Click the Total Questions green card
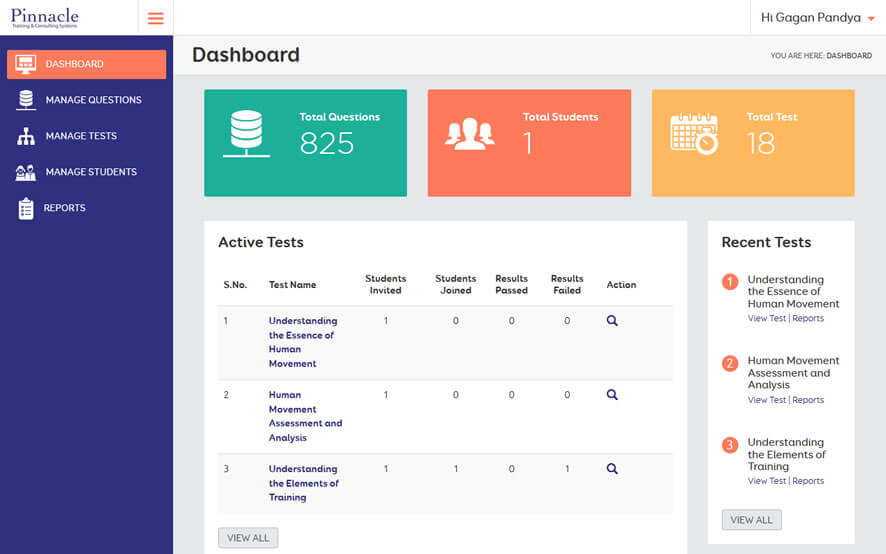 pyautogui.click(x=305, y=143)
